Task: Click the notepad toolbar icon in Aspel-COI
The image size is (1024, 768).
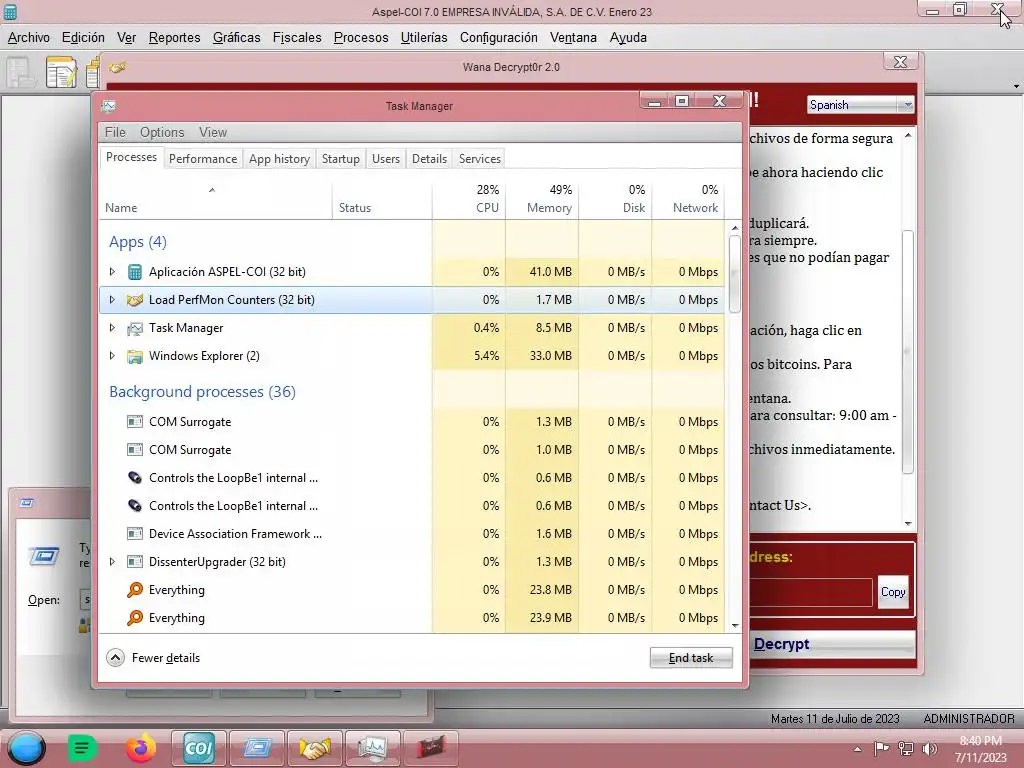Action: (61, 72)
